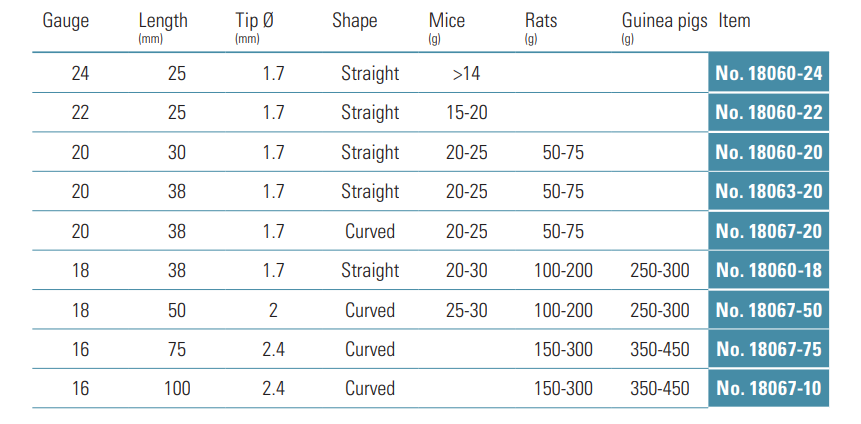This screenshot has height=424, width=861.
Task: Click the Shape column header
Action: 354,21
